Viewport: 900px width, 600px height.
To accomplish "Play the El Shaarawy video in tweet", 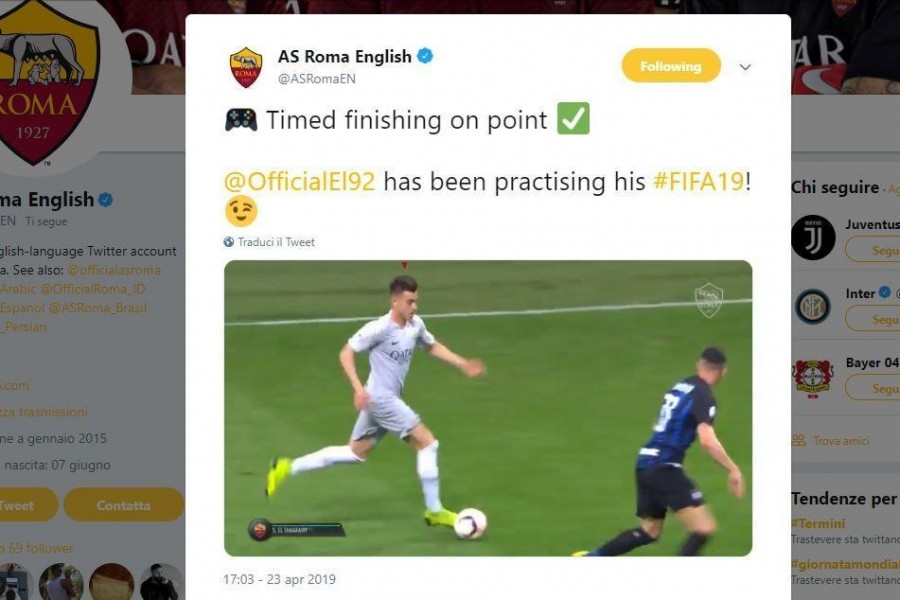I will (488, 408).
